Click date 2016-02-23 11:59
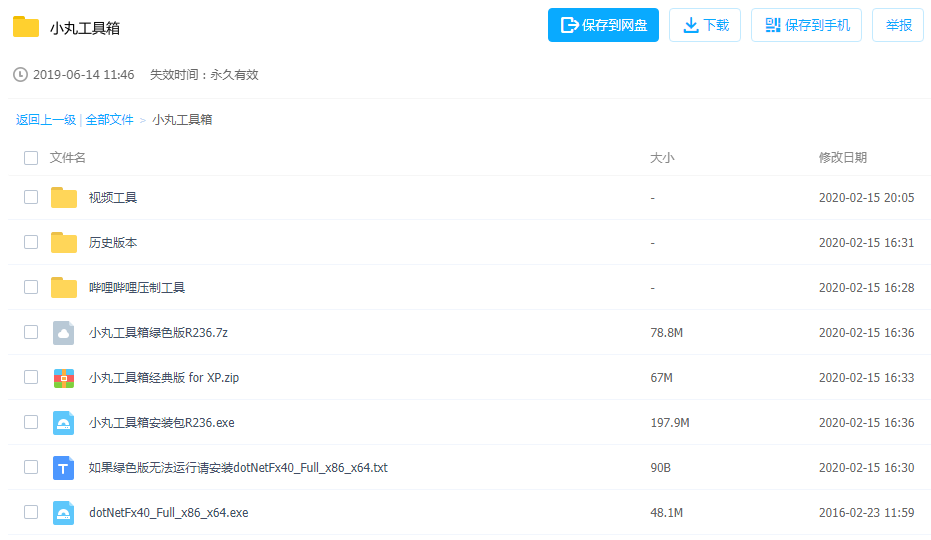Viewport: 931px width, 540px height. pos(866,513)
